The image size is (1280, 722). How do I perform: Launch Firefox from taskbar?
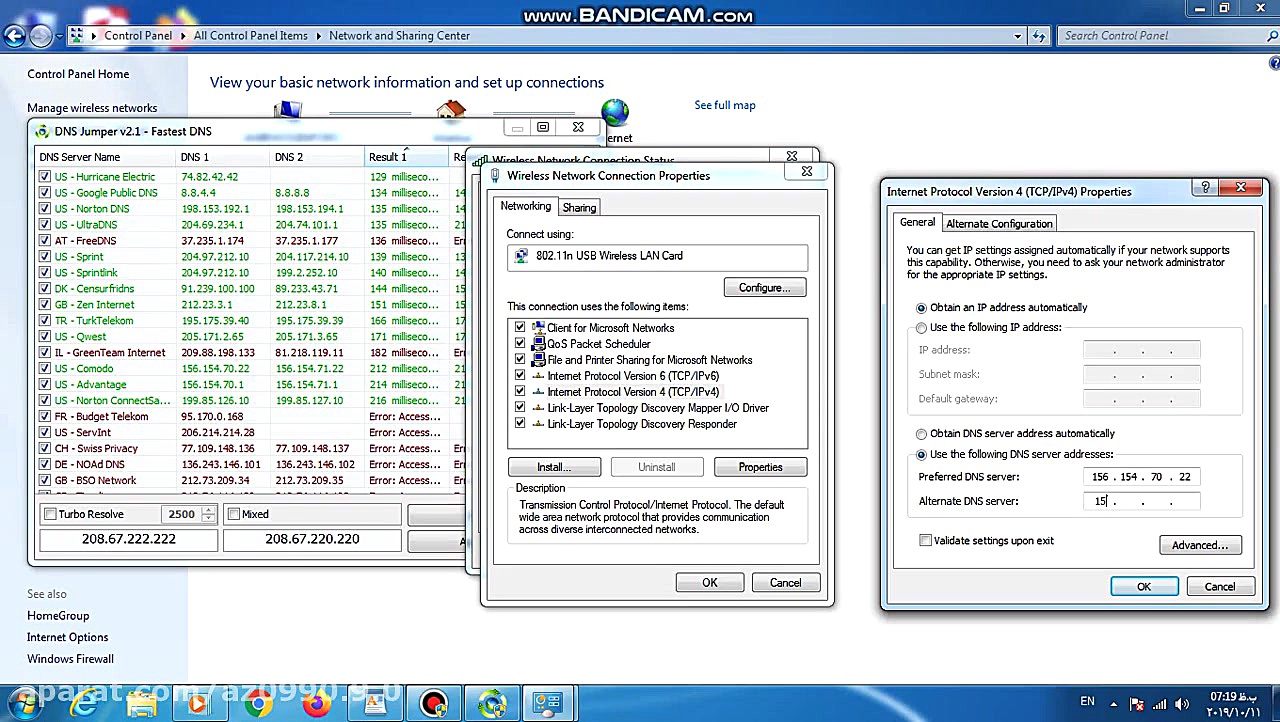(316, 704)
